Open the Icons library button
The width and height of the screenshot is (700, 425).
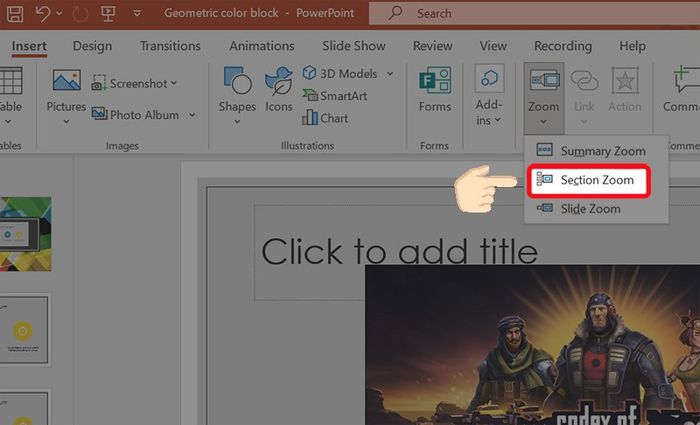(x=279, y=81)
